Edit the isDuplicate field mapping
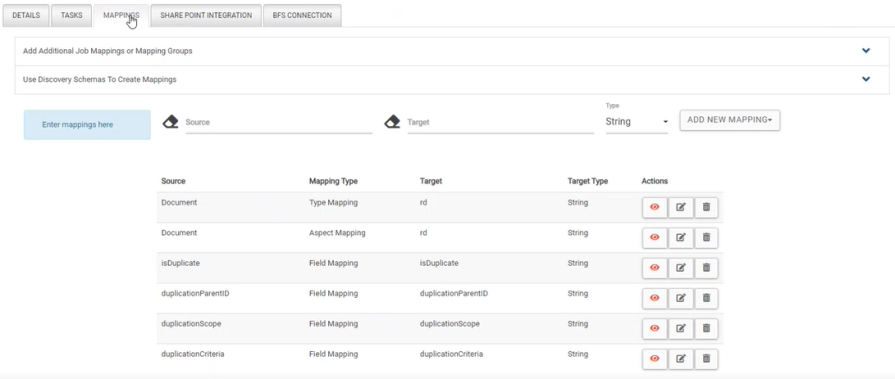 pyautogui.click(x=680, y=268)
